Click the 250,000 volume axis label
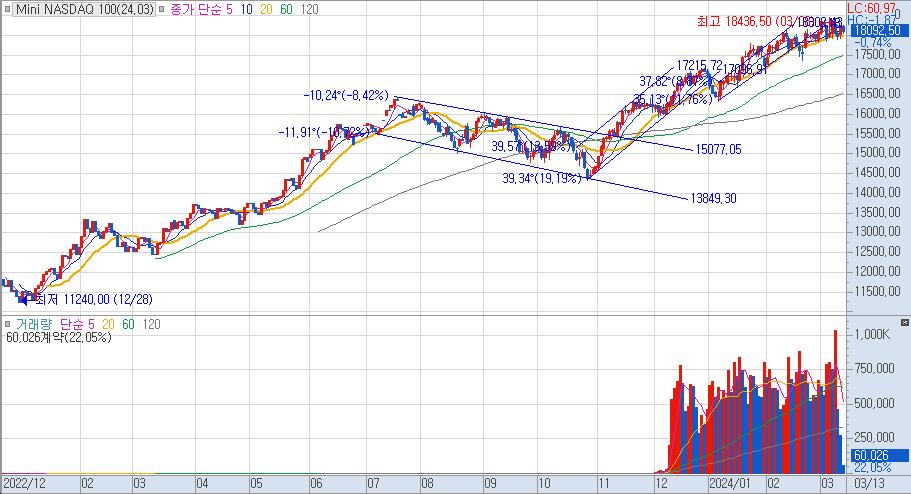Screen dimensions: 911x494 [x=874, y=437]
